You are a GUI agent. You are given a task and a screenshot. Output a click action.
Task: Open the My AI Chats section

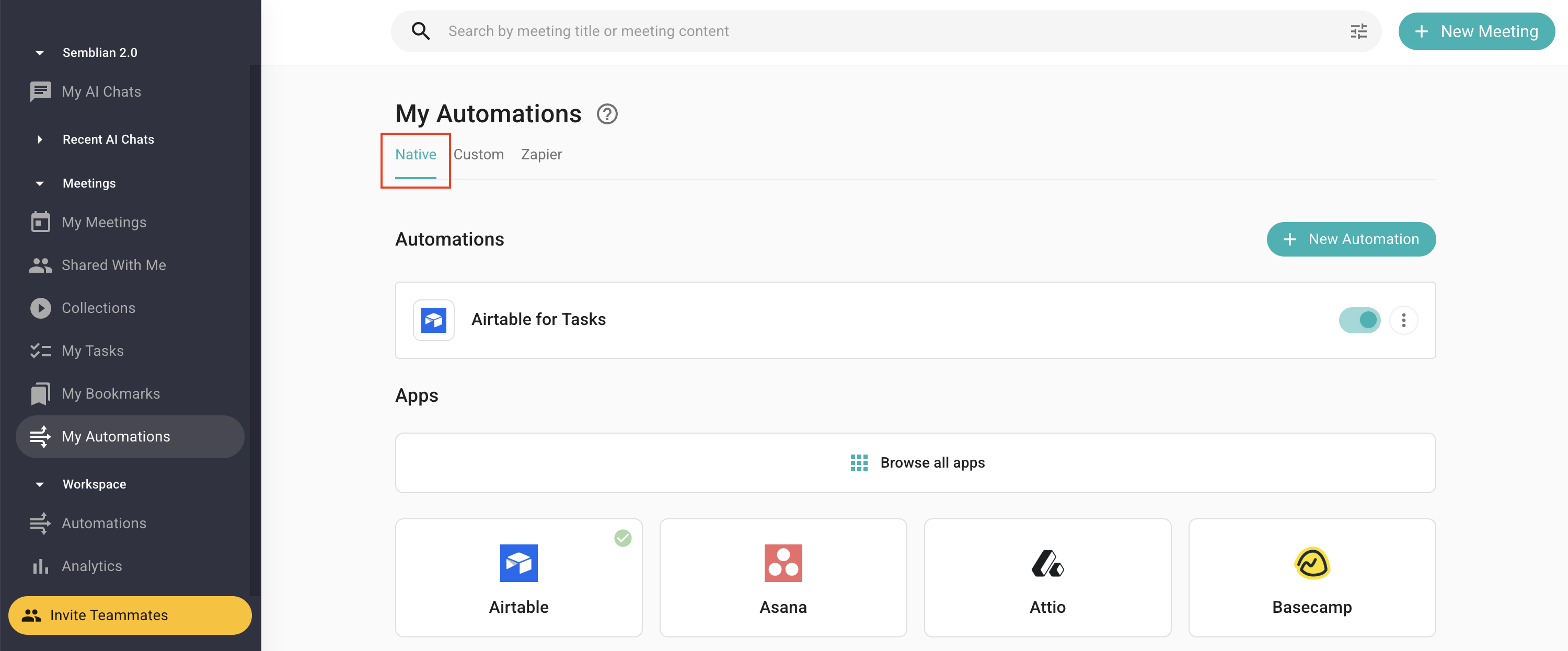pos(101,91)
